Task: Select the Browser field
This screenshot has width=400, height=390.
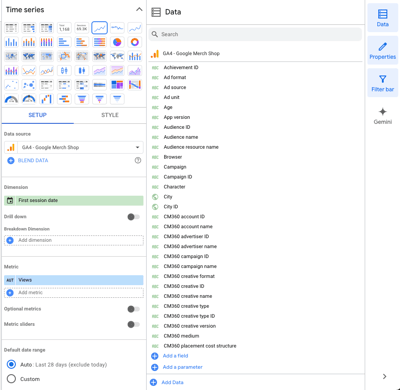Action: pyautogui.click(x=173, y=157)
